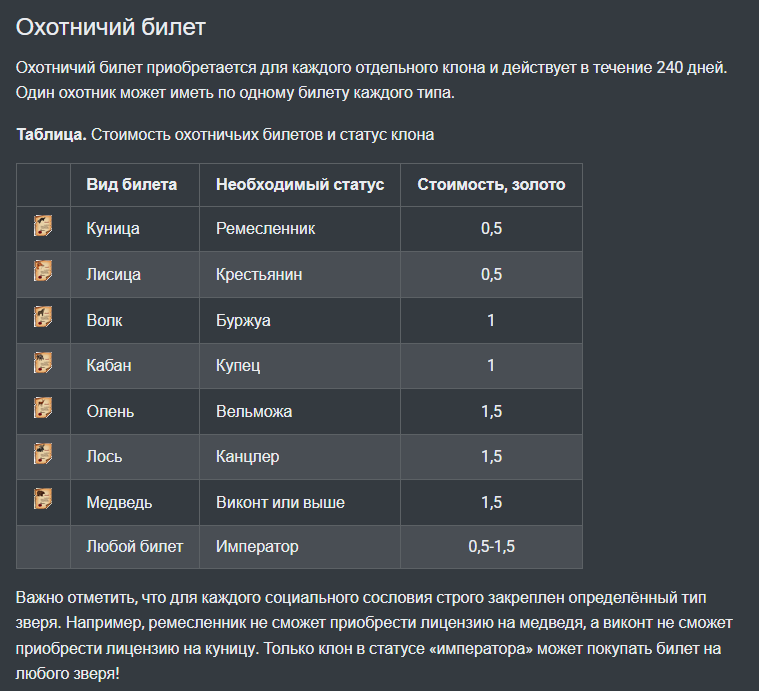Click the Кабан hunting ticket icon
The image size is (759, 691).
point(43,363)
